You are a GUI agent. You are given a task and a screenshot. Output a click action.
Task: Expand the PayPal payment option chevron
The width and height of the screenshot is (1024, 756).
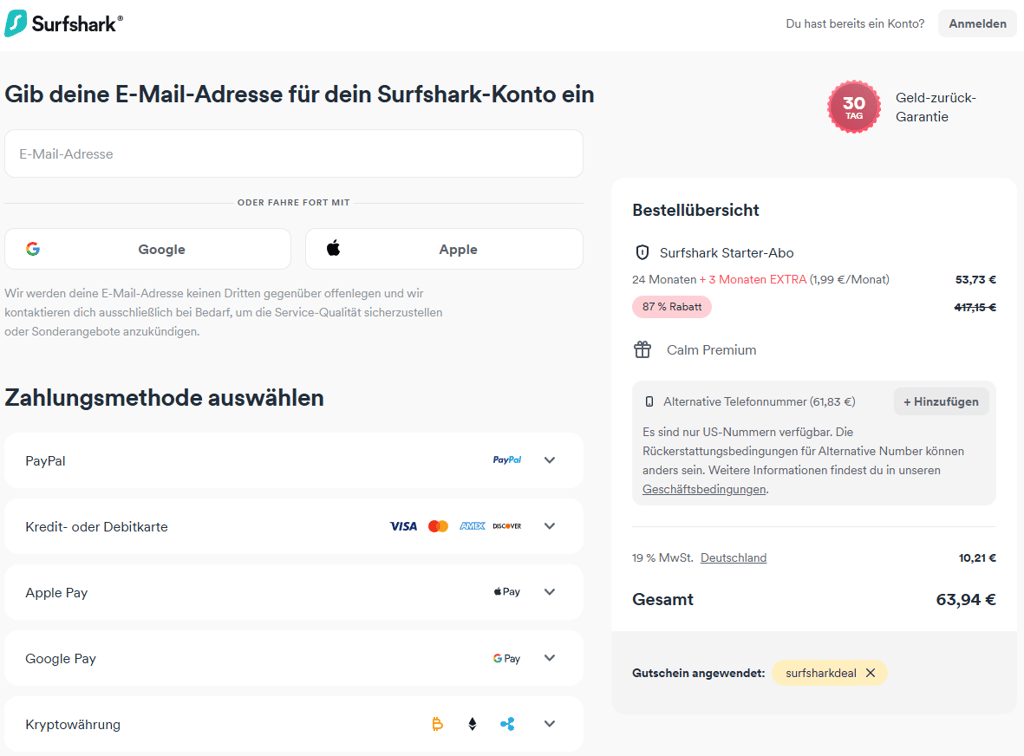tap(550, 460)
